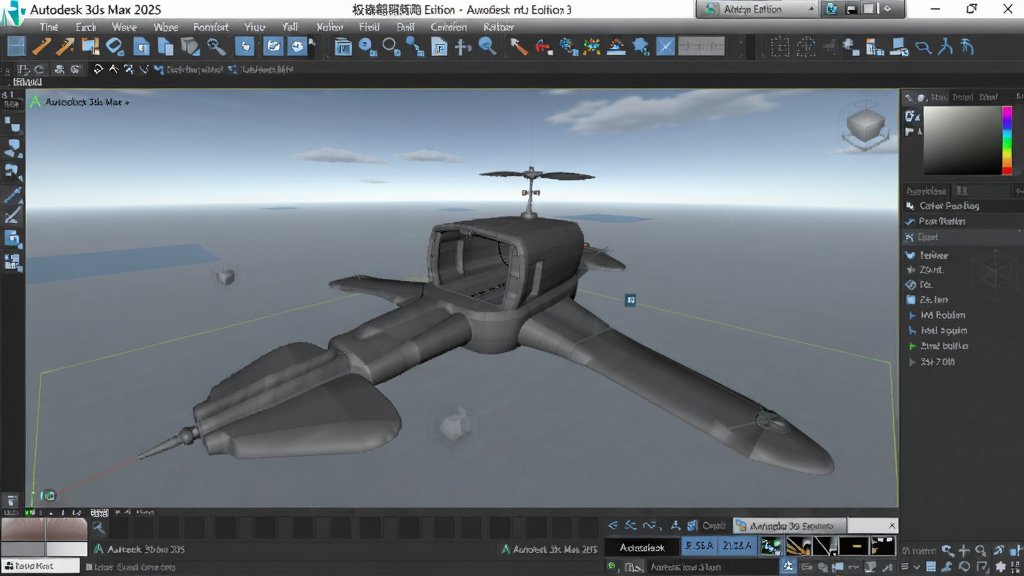Click the magnifier-wrench toolbar icon
1024x576 pixels.
(x=216, y=46)
